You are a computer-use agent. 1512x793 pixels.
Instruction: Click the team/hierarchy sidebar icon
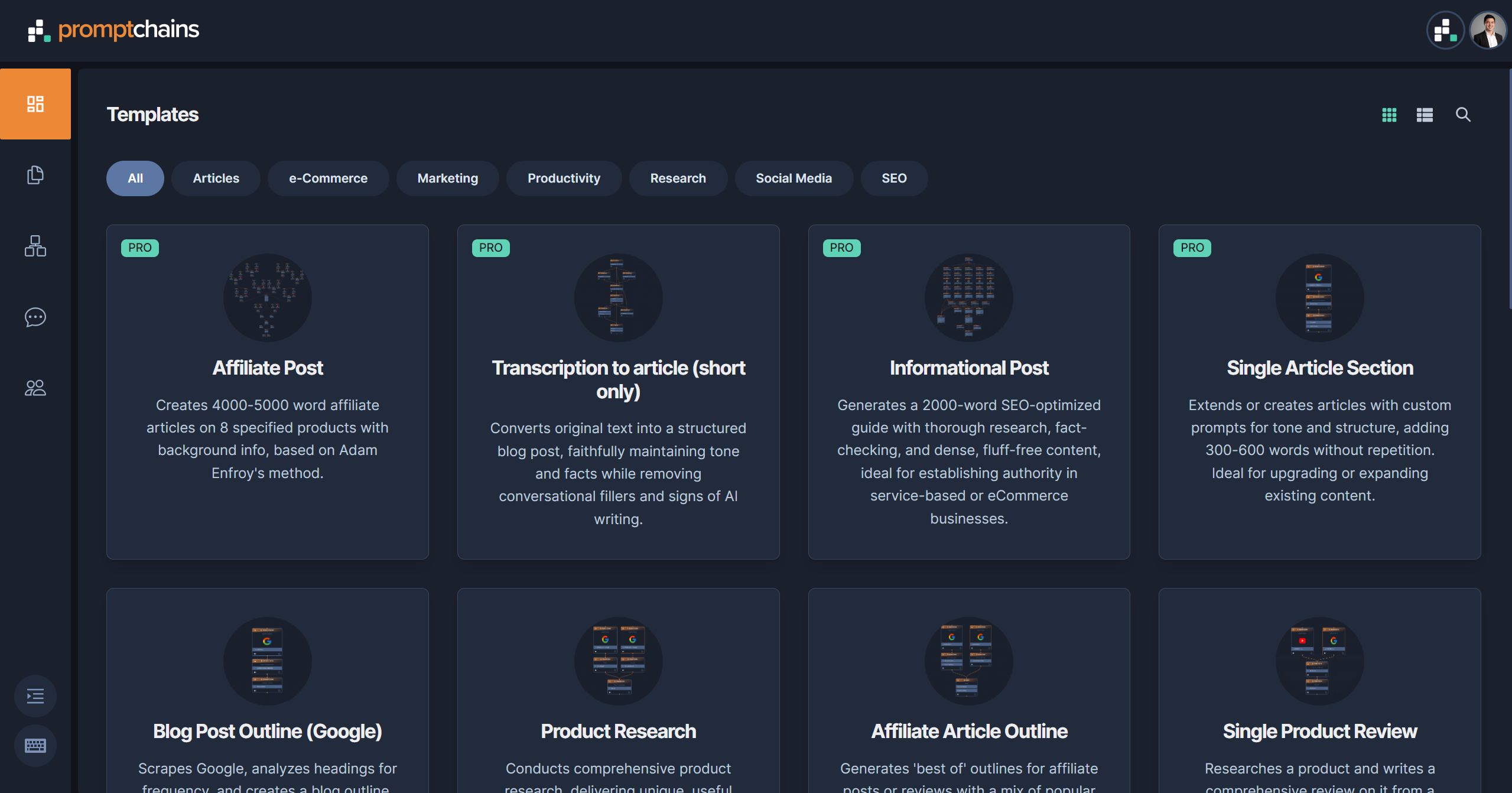(35, 247)
